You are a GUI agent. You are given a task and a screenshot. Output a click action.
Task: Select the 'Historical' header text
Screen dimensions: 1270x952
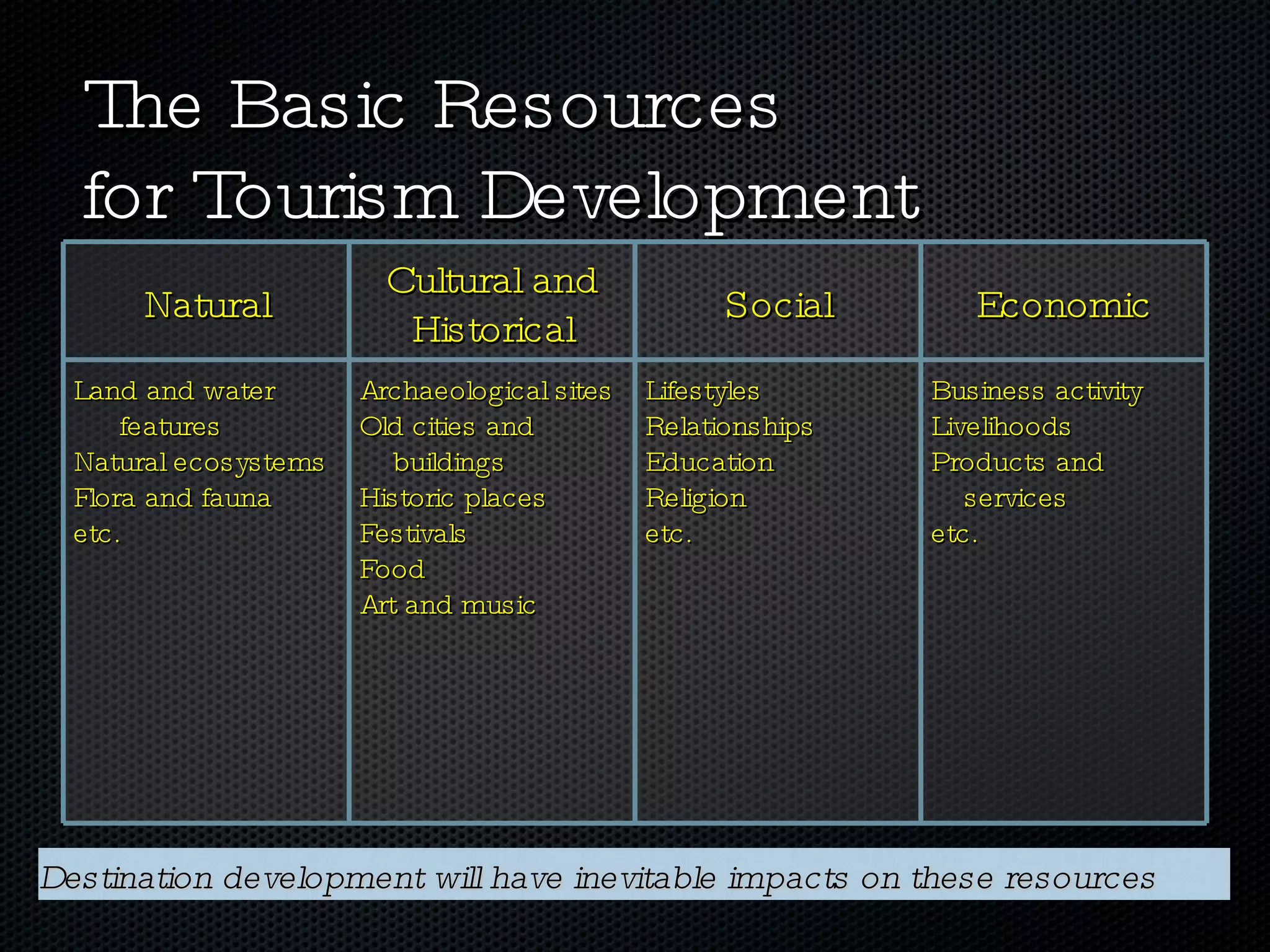pyautogui.click(x=495, y=330)
